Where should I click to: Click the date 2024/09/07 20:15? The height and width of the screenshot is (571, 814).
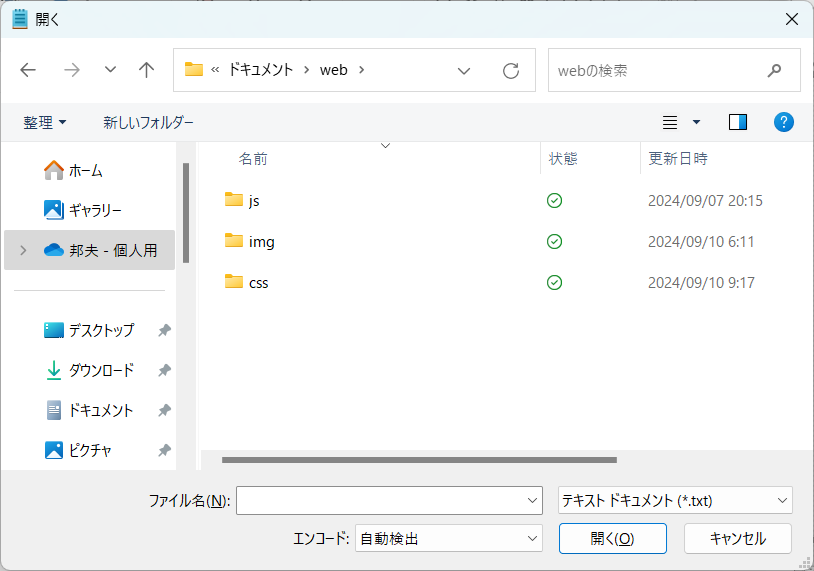tap(705, 200)
